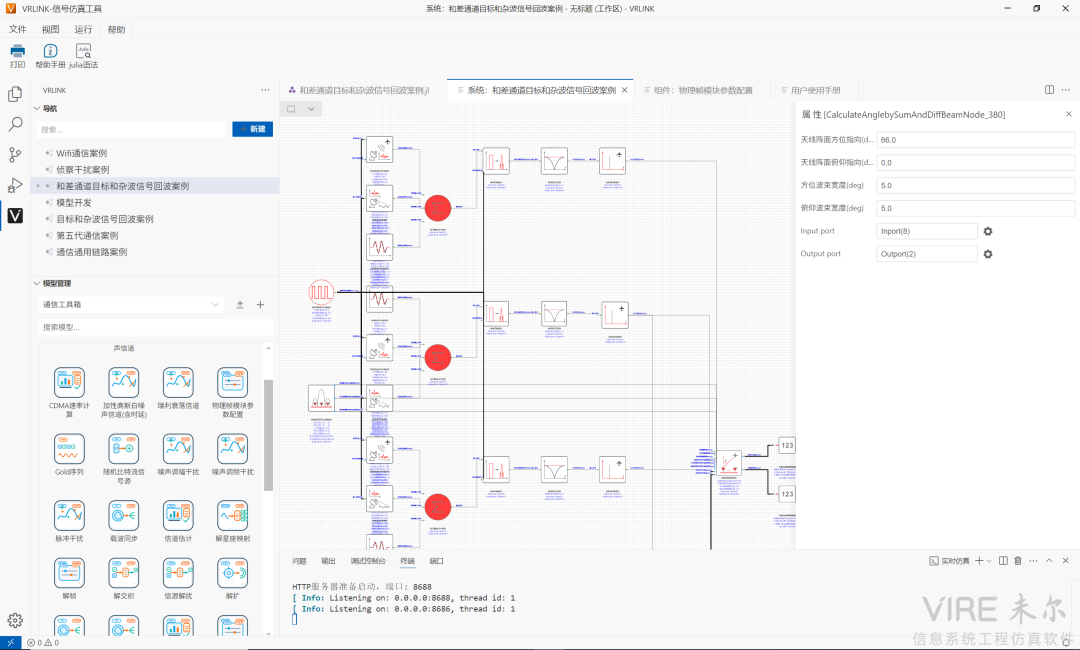Select the 解扩 model icon
Image resolution: width=1080 pixels, height=650 pixels.
pyautogui.click(x=232, y=573)
